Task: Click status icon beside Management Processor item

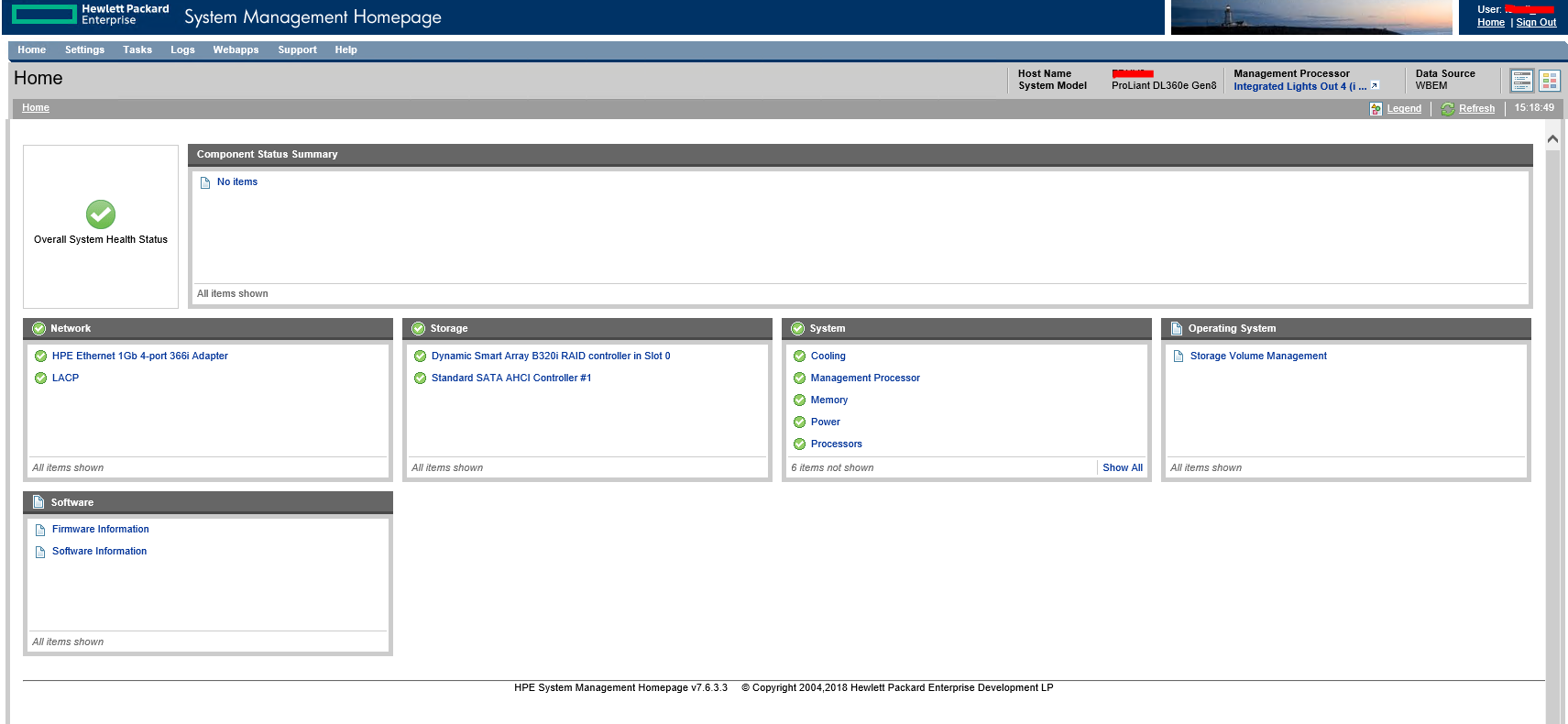Action: (x=799, y=378)
